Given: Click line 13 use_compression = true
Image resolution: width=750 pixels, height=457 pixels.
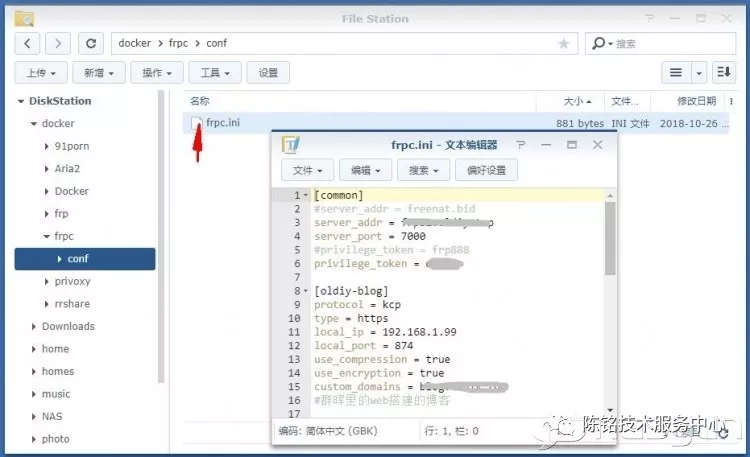Looking at the screenshot, I should [x=382, y=359].
